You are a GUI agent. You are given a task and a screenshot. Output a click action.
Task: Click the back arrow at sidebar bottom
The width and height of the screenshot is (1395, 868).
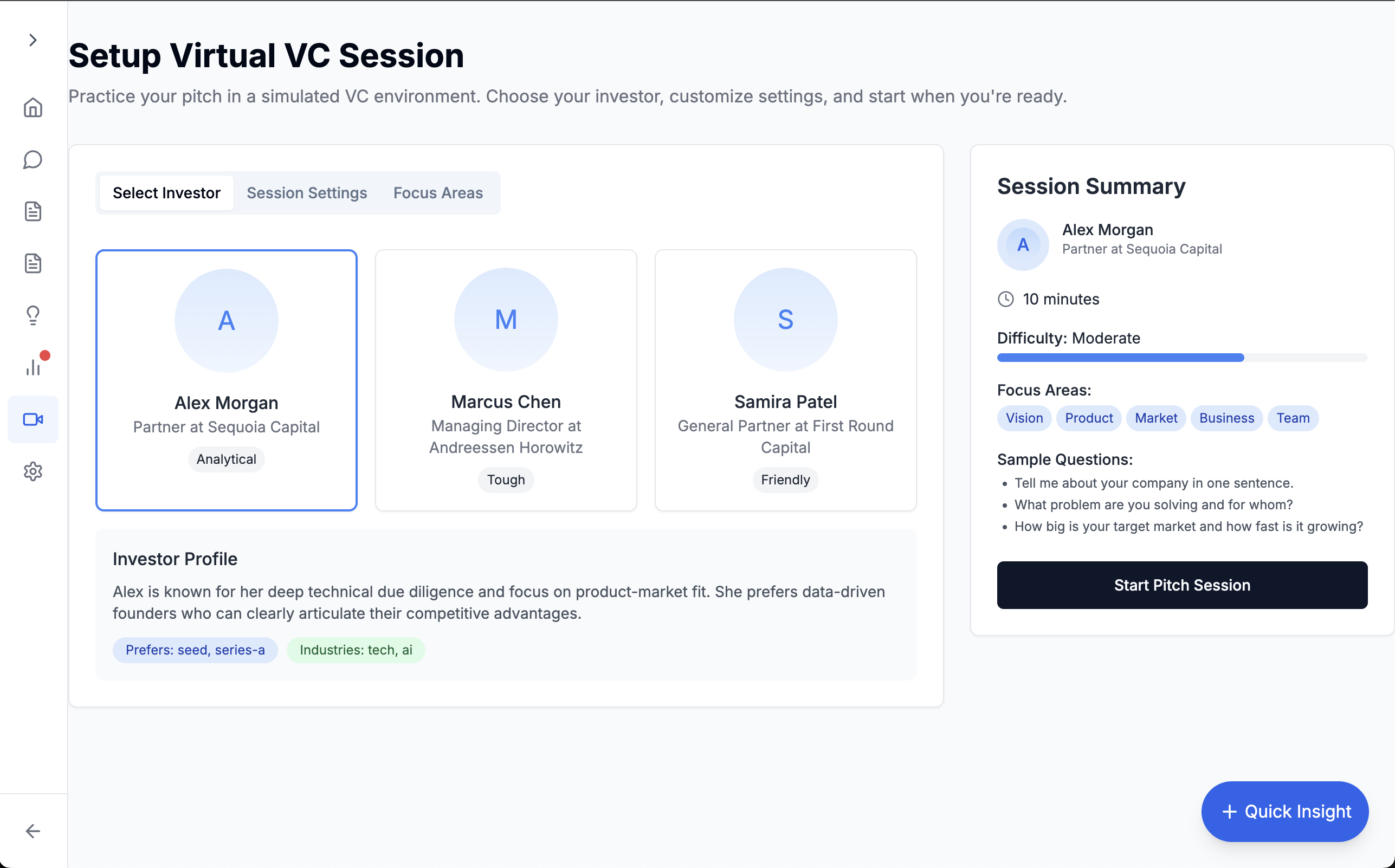[x=33, y=831]
